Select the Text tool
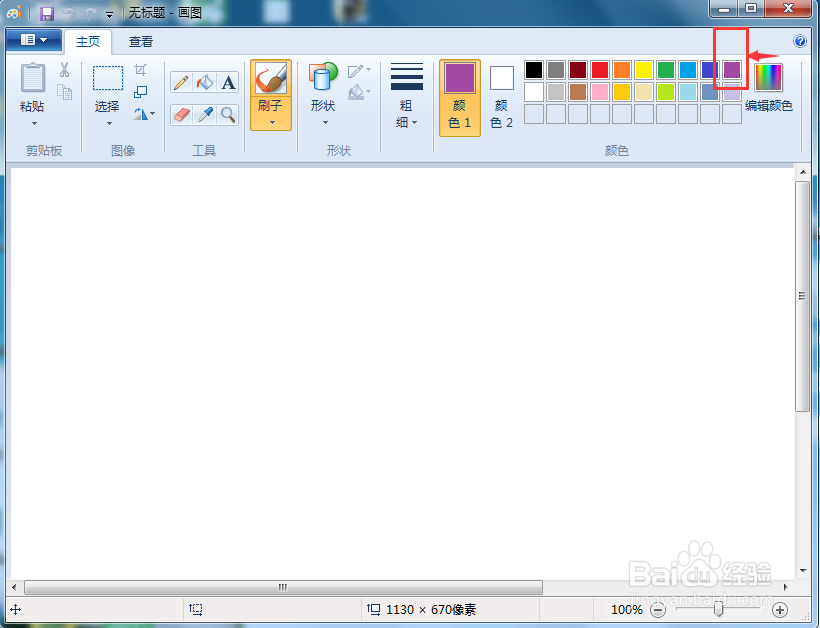The height and width of the screenshot is (628, 820). click(228, 83)
